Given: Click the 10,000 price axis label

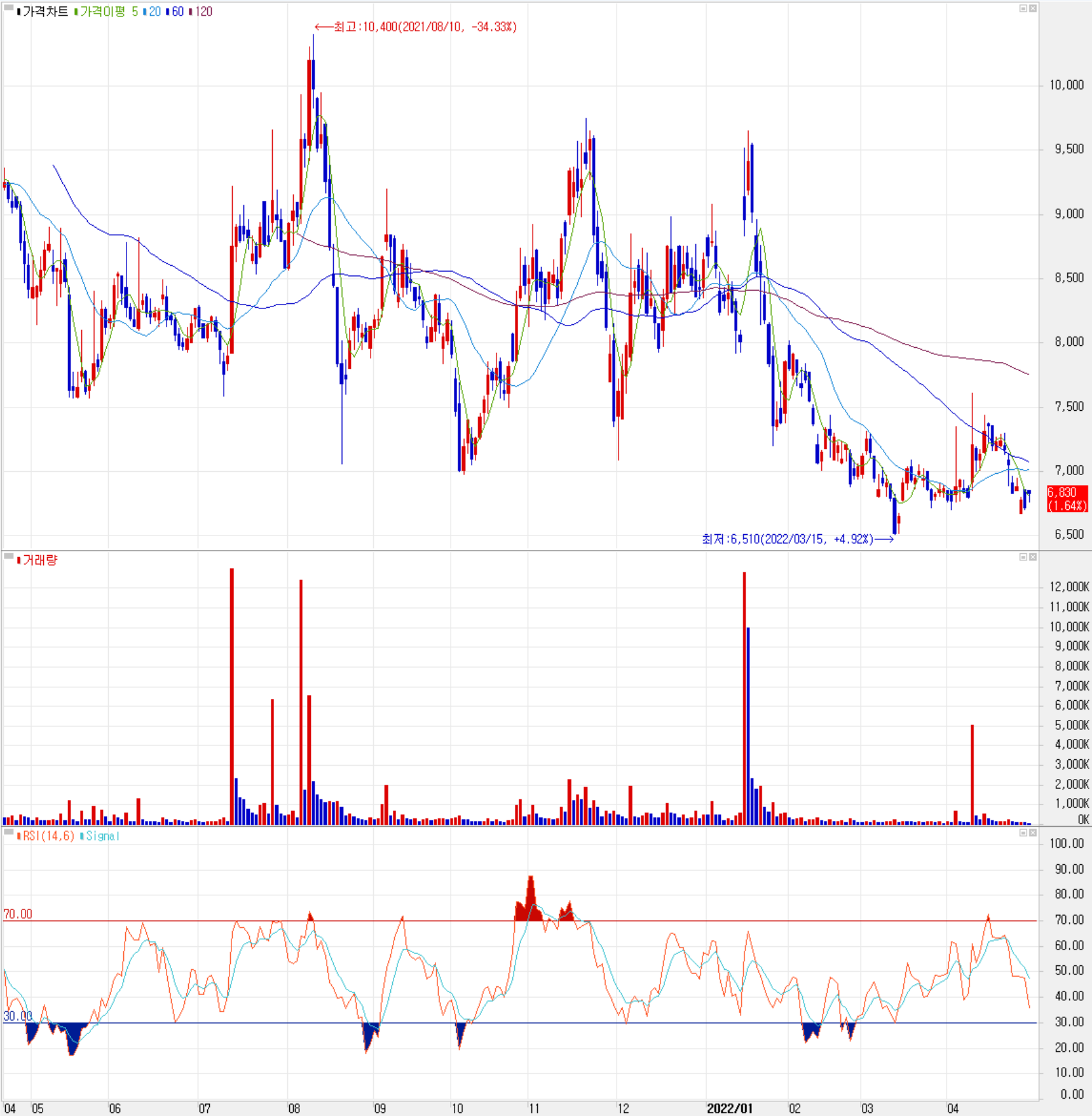Looking at the screenshot, I should (1067, 85).
